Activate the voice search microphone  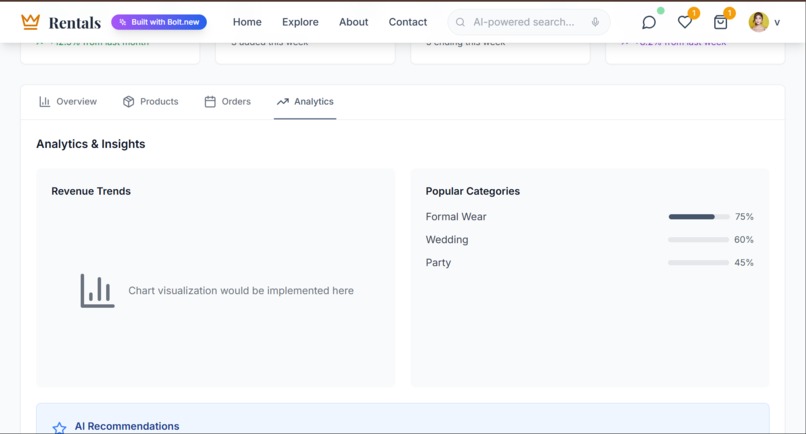pos(595,22)
